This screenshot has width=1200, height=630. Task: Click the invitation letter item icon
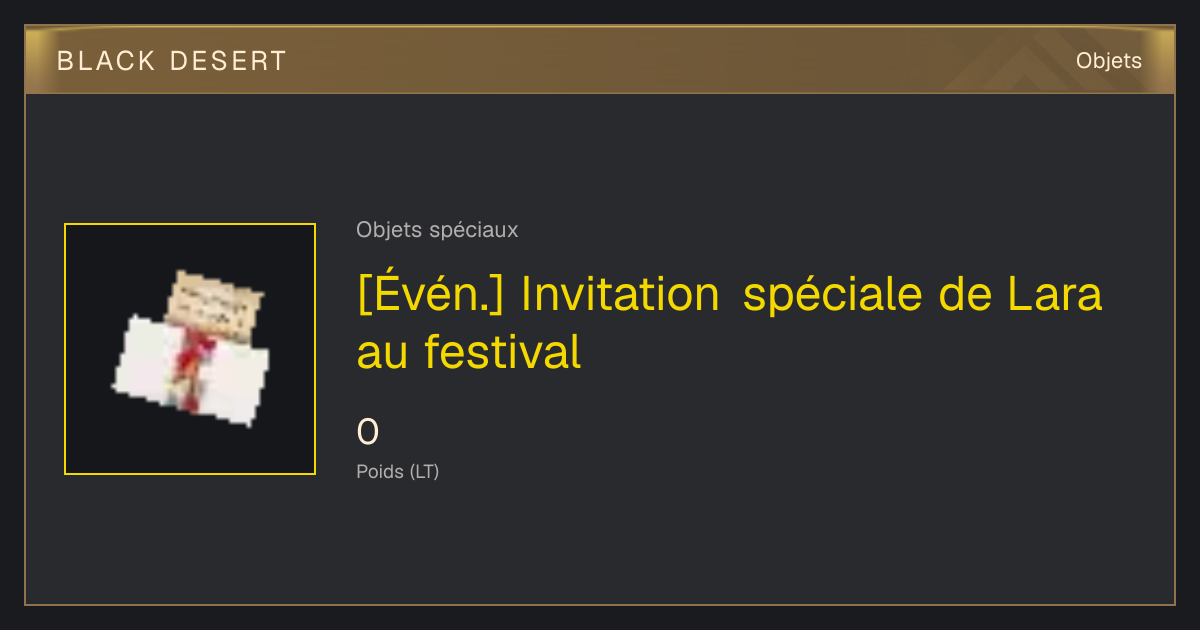pos(190,348)
